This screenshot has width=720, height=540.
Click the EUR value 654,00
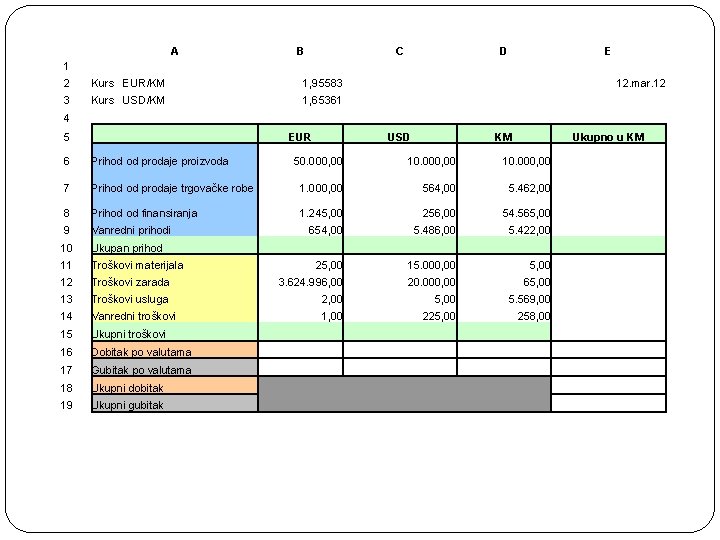325,230
